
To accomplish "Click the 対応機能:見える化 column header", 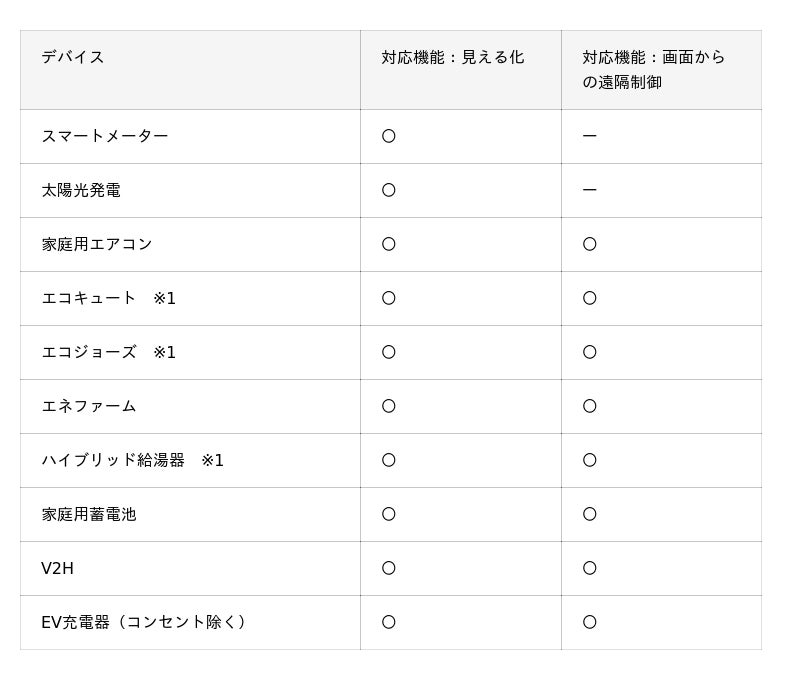I will click(x=452, y=57).
